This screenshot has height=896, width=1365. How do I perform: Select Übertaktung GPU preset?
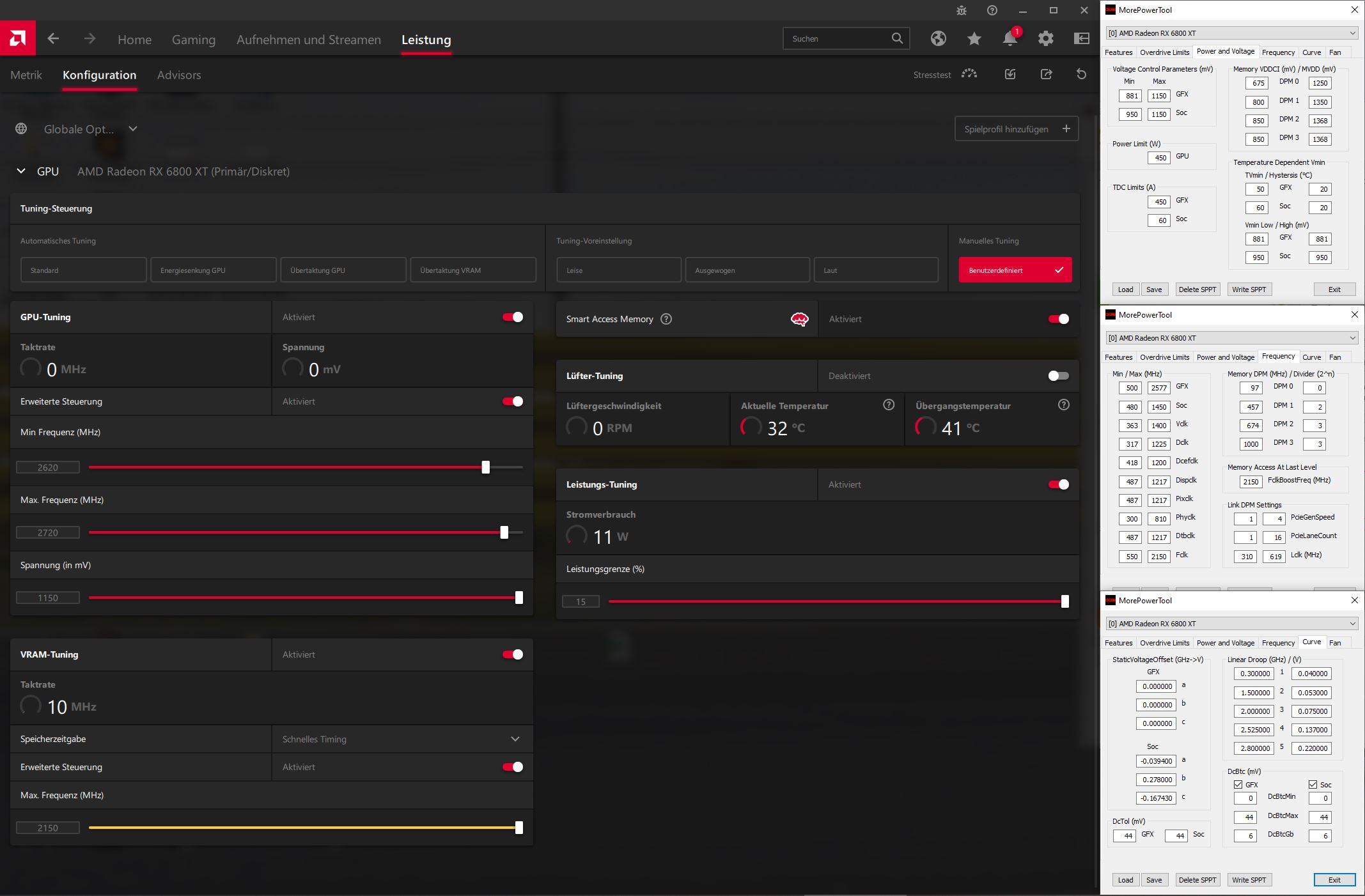[343, 270]
